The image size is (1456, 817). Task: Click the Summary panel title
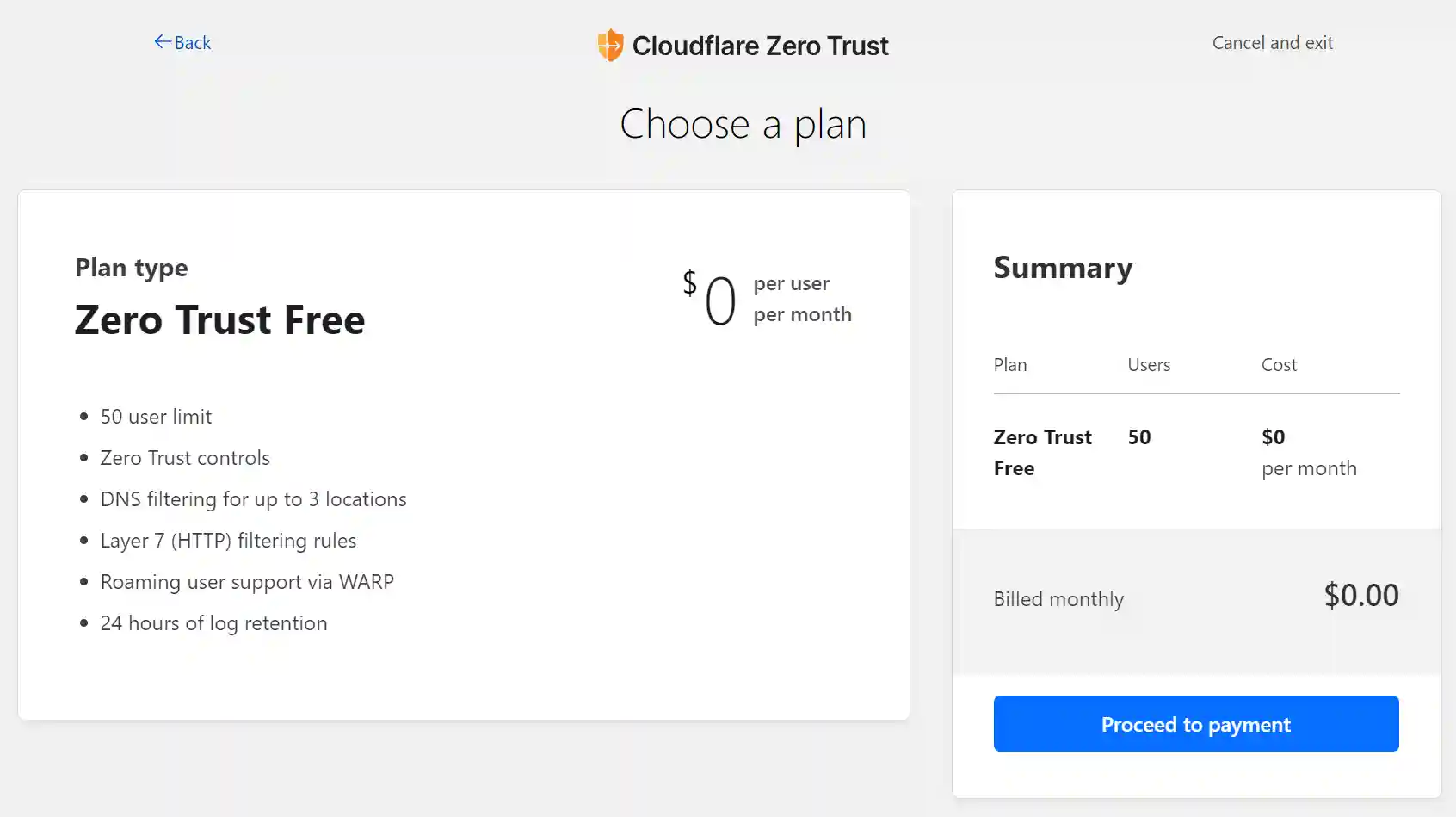[1063, 268]
